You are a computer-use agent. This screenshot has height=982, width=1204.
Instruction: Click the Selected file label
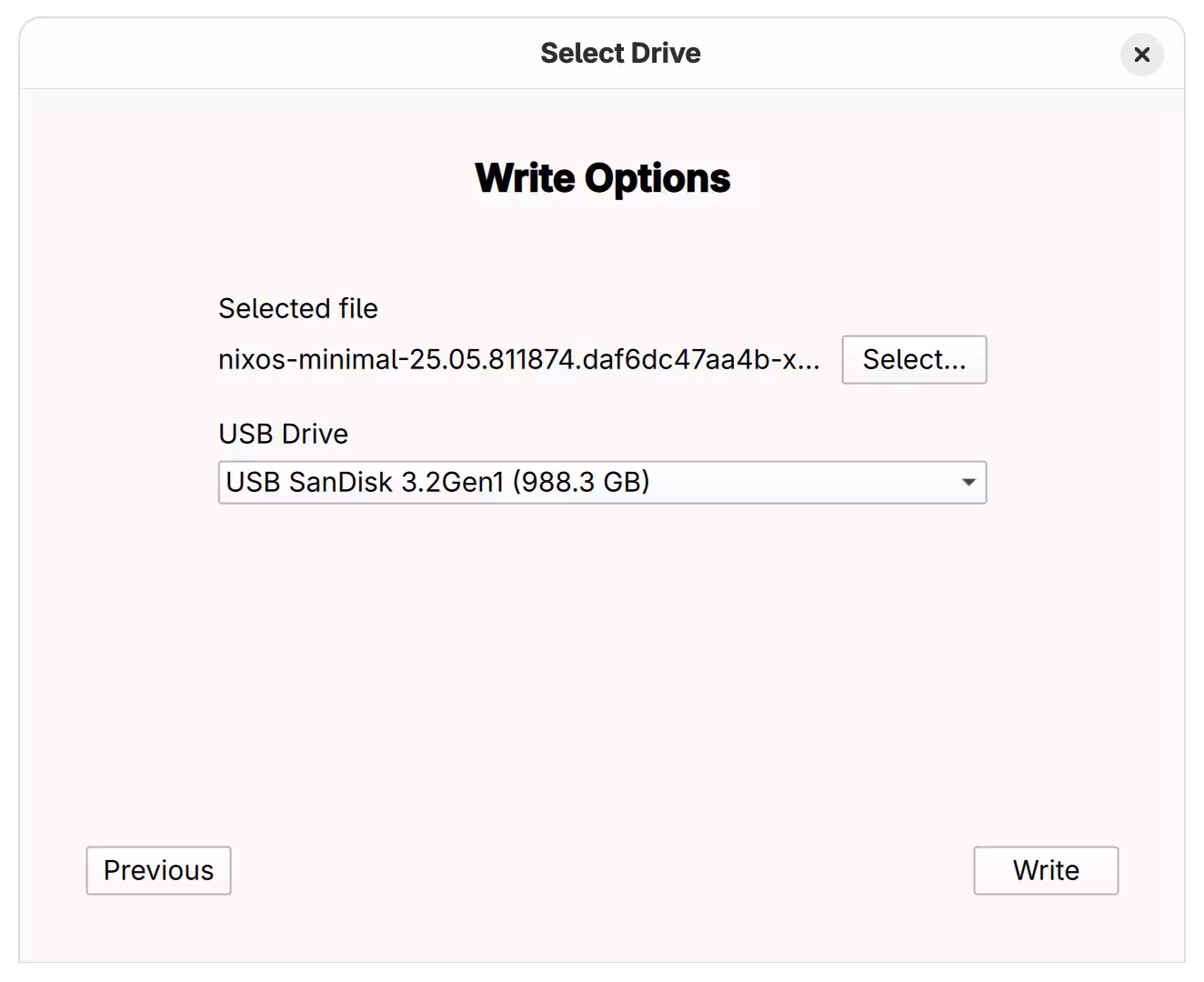point(298,308)
